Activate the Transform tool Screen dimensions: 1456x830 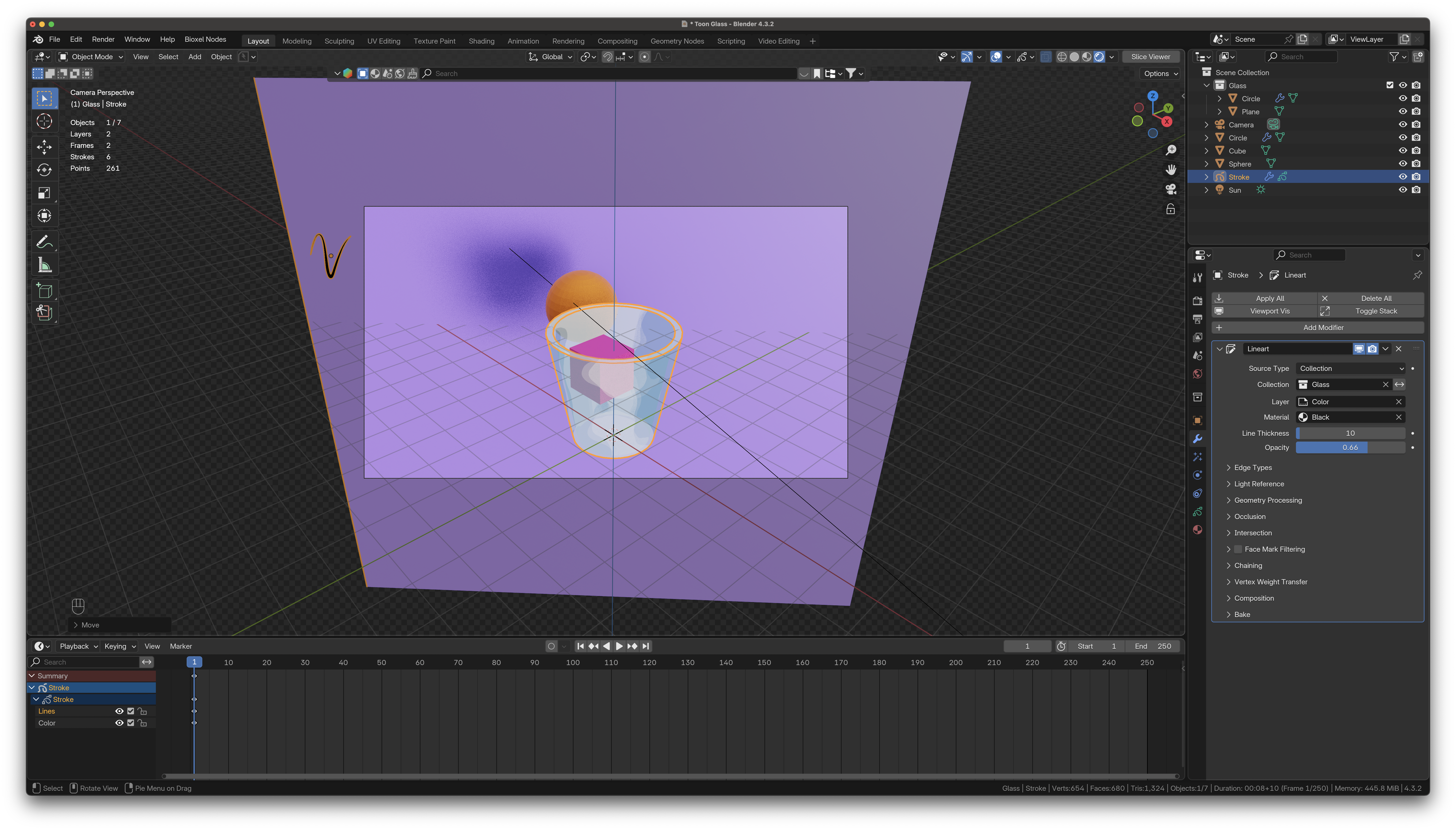pos(45,216)
